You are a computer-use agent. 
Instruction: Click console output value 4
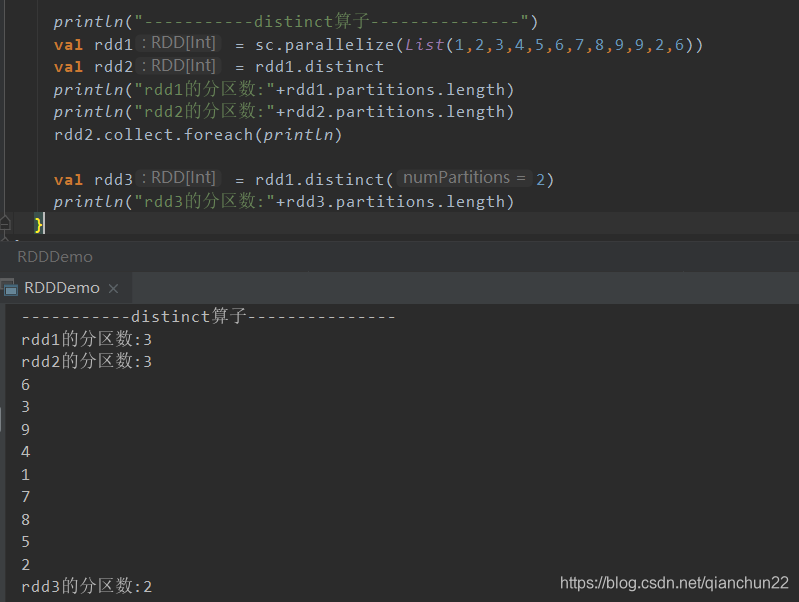click(x=25, y=452)
